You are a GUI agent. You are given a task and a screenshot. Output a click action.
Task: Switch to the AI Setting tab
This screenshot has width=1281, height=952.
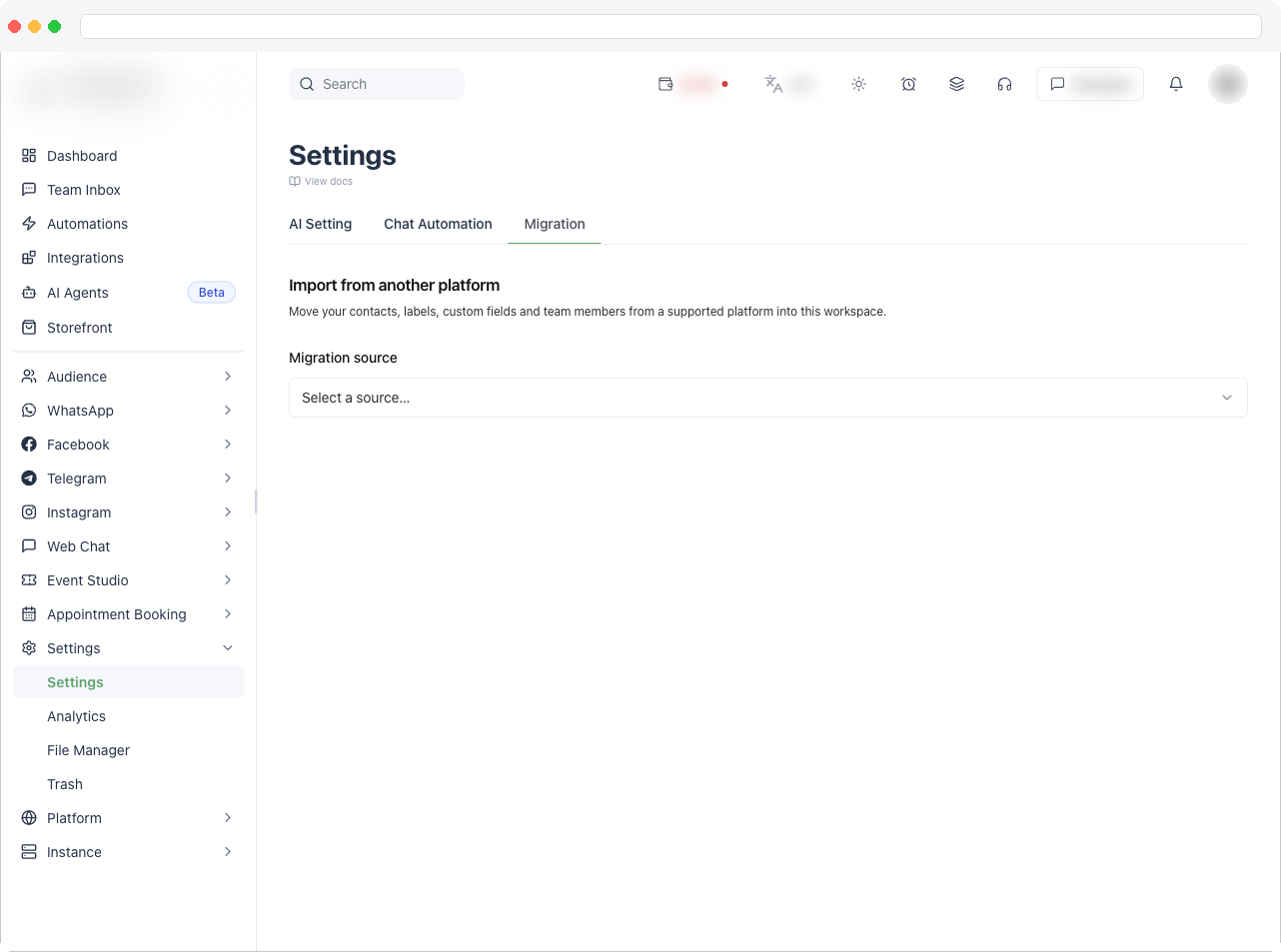click(321, 224)
